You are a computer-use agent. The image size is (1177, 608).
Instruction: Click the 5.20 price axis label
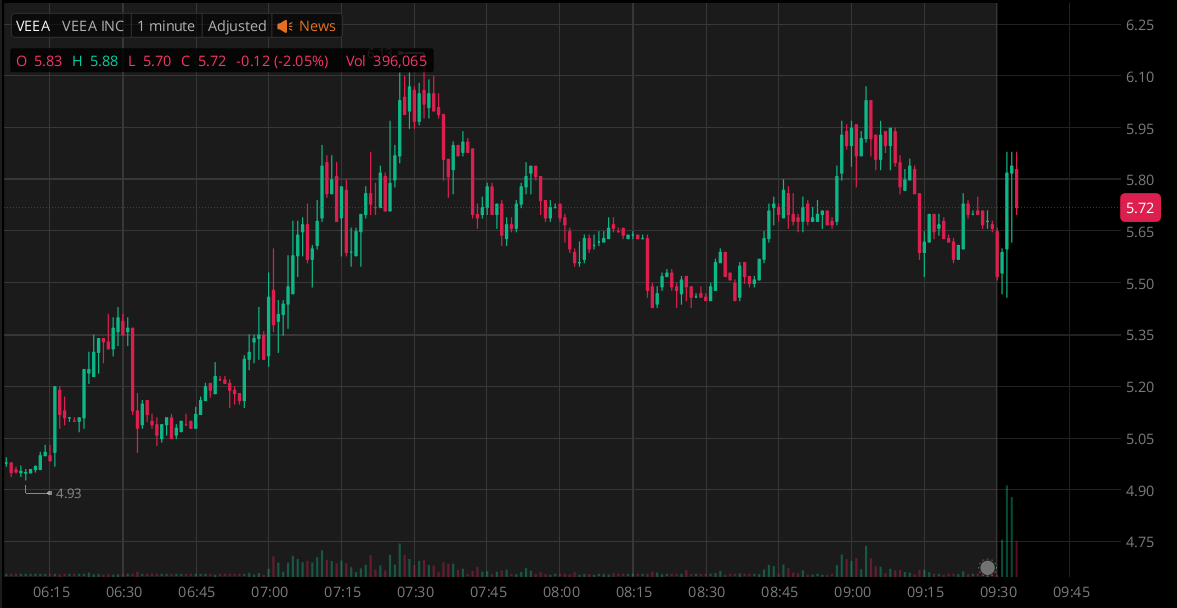[1139, 387]
